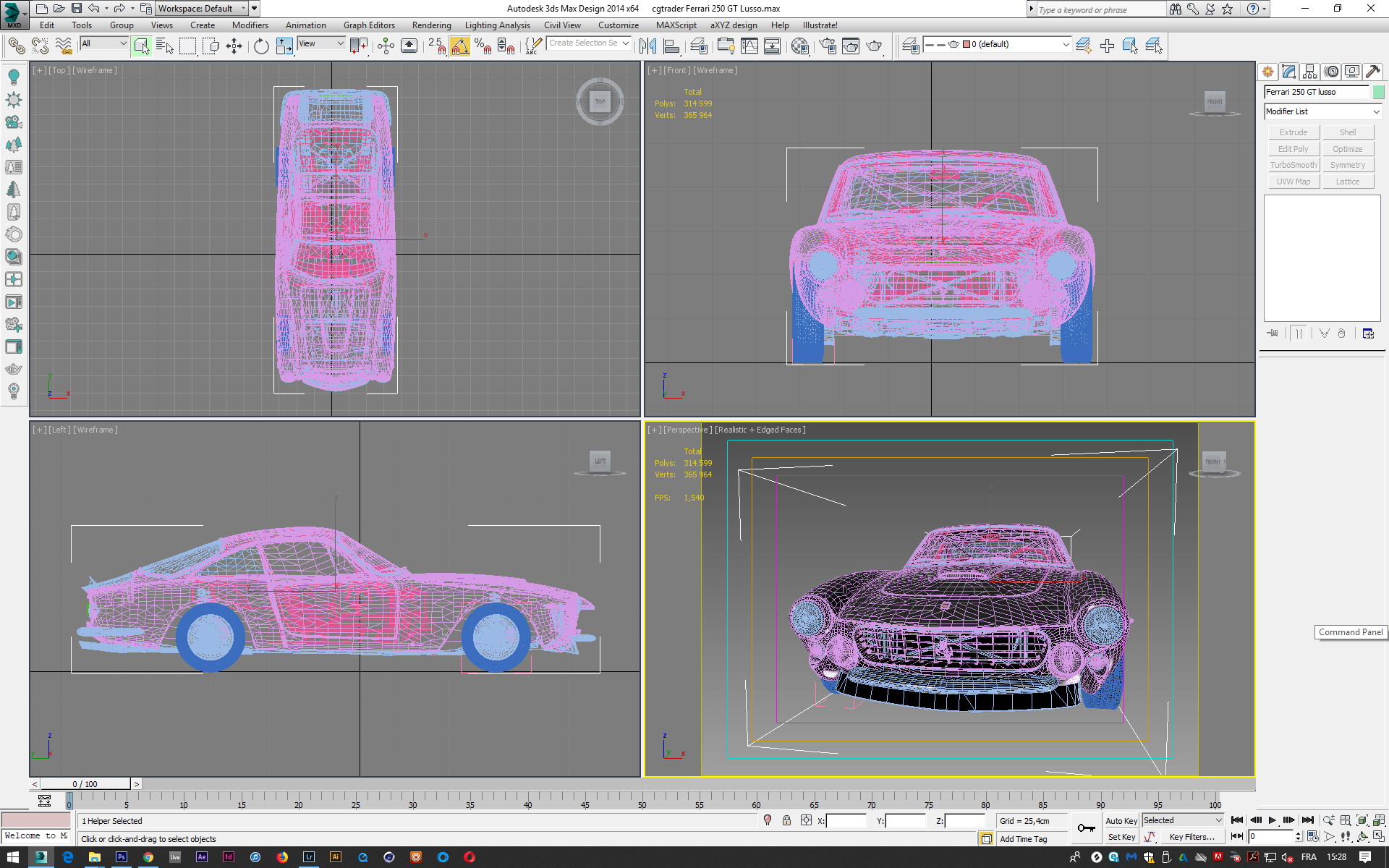
Task: Open the Rendering menu
Action: pos(431,25)
